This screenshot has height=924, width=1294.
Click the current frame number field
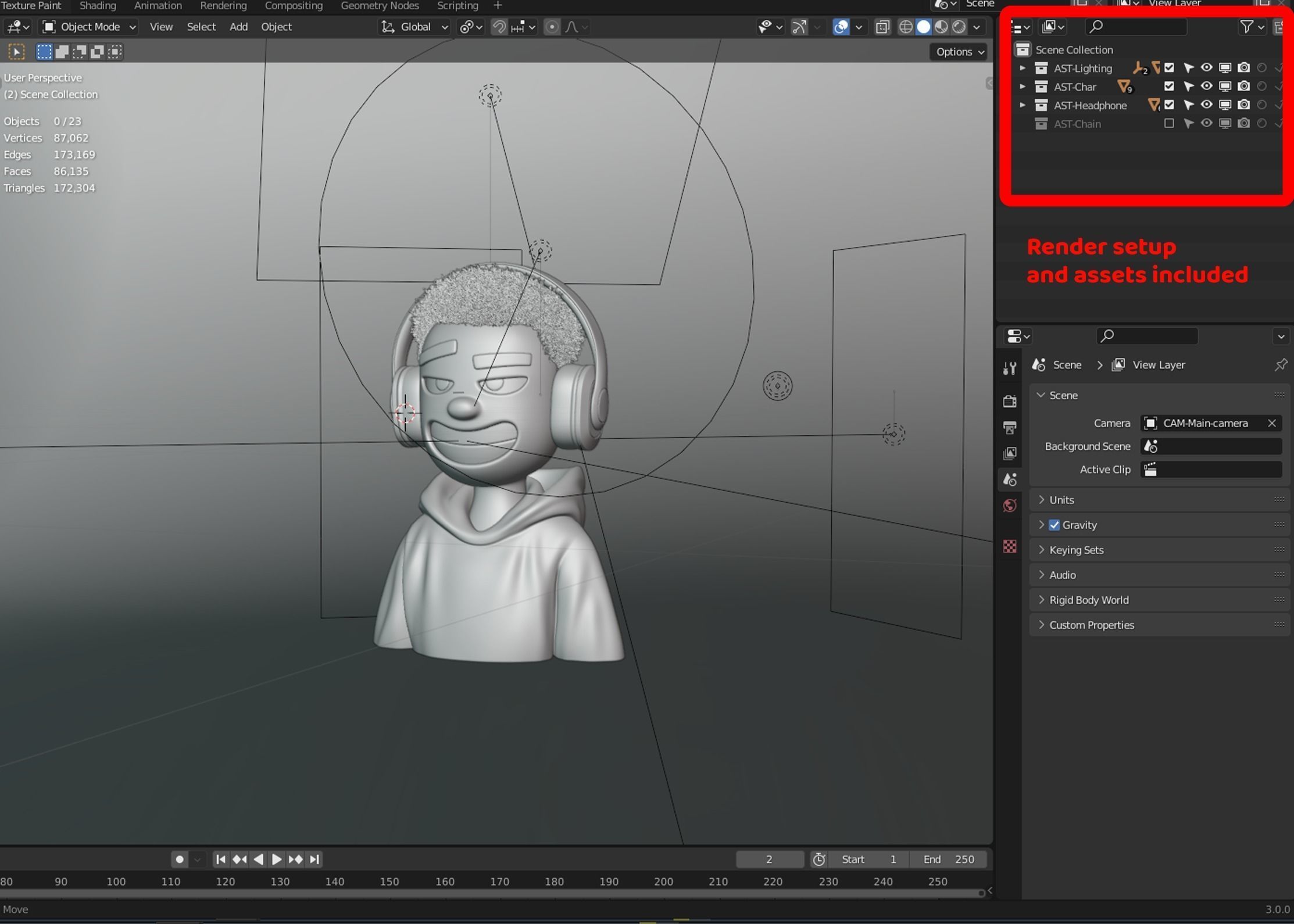point(769,859)
